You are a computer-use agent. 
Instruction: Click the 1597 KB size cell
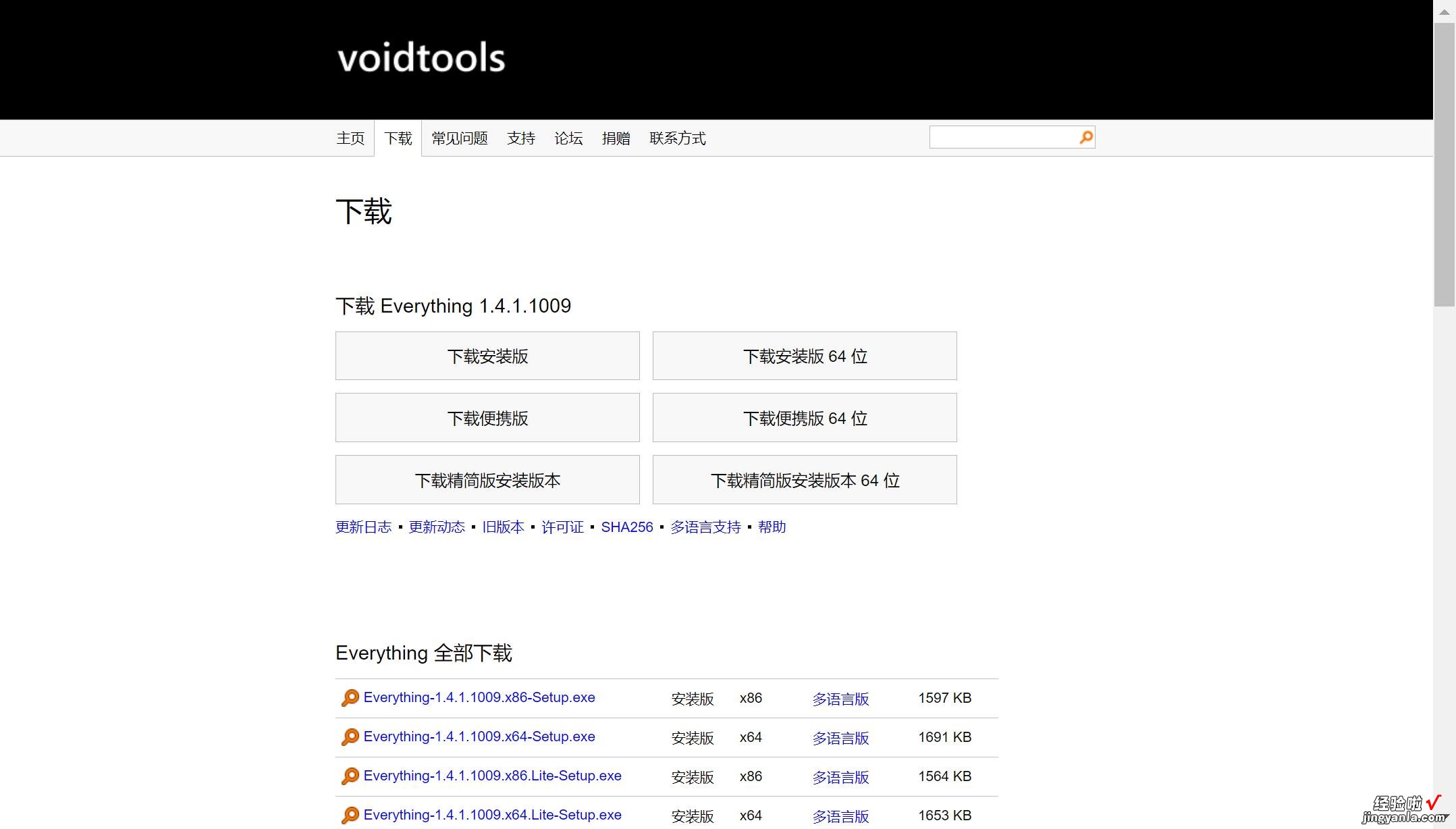point(944,698)
